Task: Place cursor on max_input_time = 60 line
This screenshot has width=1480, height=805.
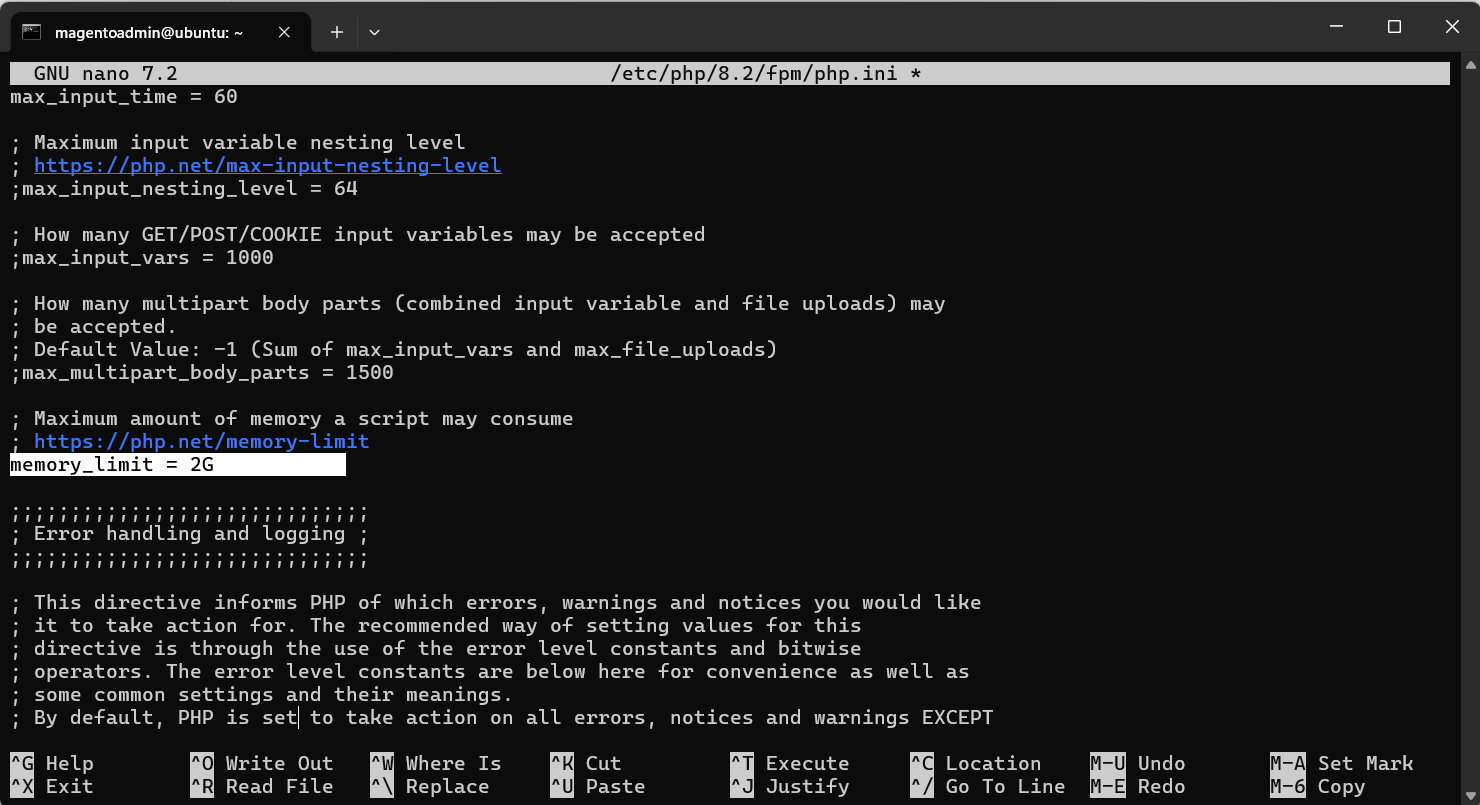Action: click(124, 97)
